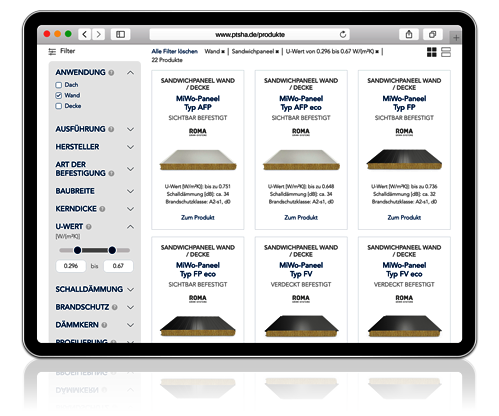The width and height of the screenshot is (499, 416).
Task: Open MiWo-Paneel Typ FV title
Action: click(x=301, y=270)
